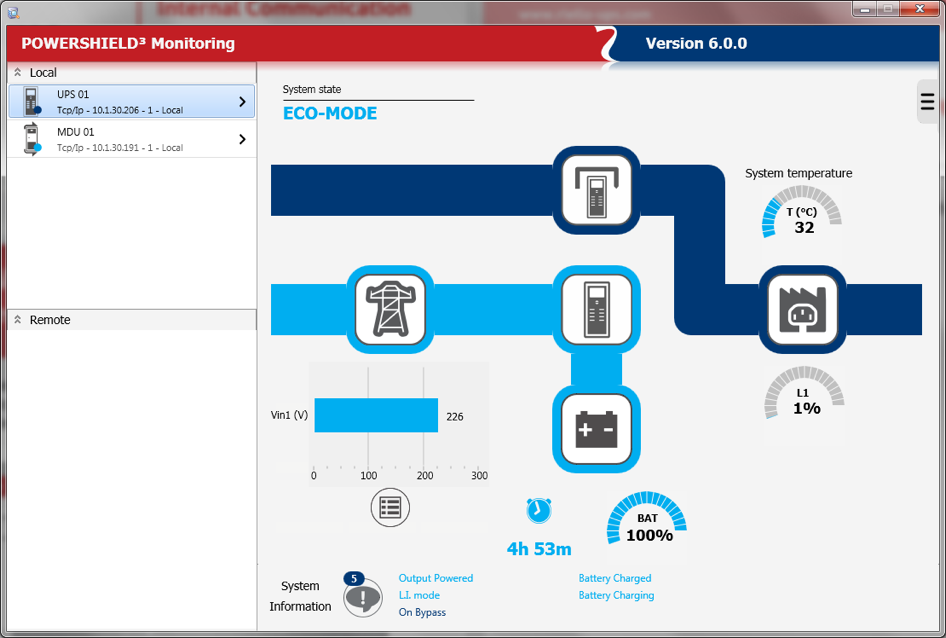
Task: Expand MDU 01 details arrow
Action: [x=242, y=139]
